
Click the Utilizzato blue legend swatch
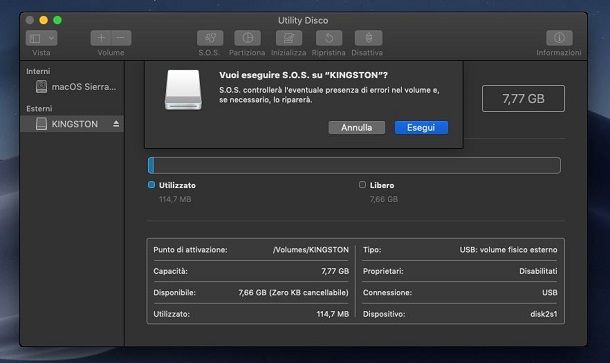click(x=151, y=185)
